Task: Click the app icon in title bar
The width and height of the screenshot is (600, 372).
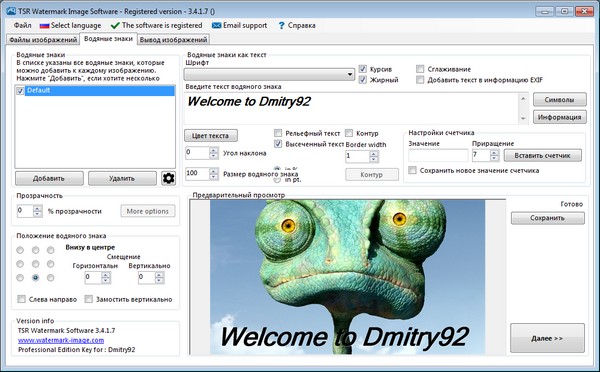Action: click(x=11, y=11)
